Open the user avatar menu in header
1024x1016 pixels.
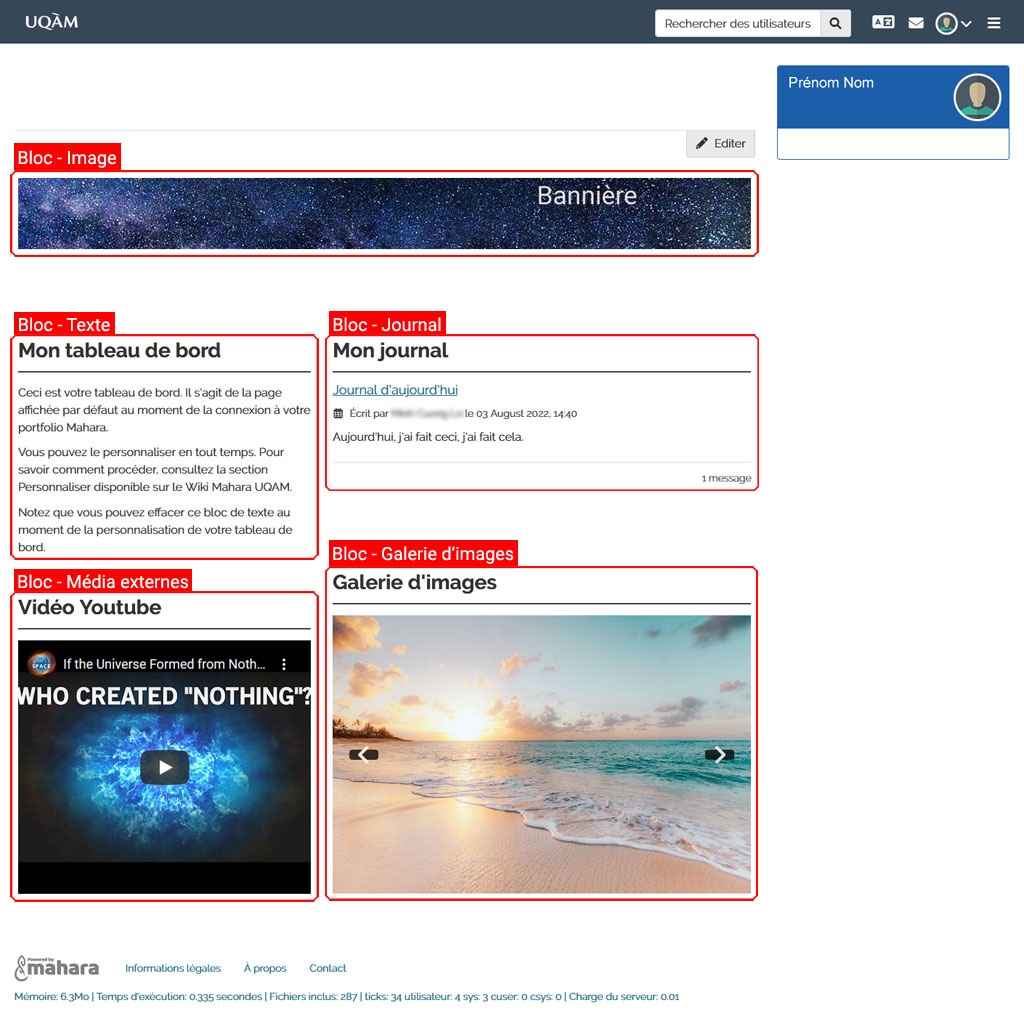953,24
